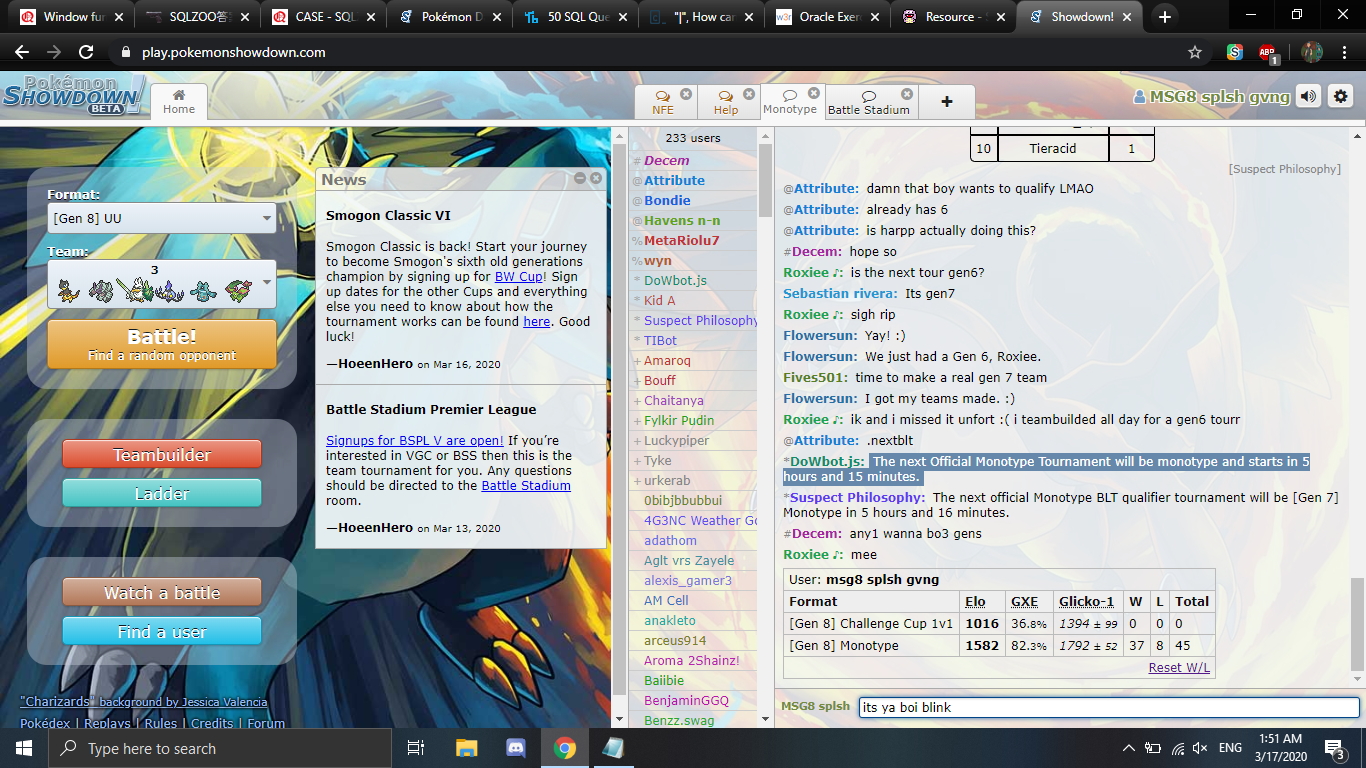Screen dimensions: 1366x768
Task: Click Find a user
Action: 162,631
